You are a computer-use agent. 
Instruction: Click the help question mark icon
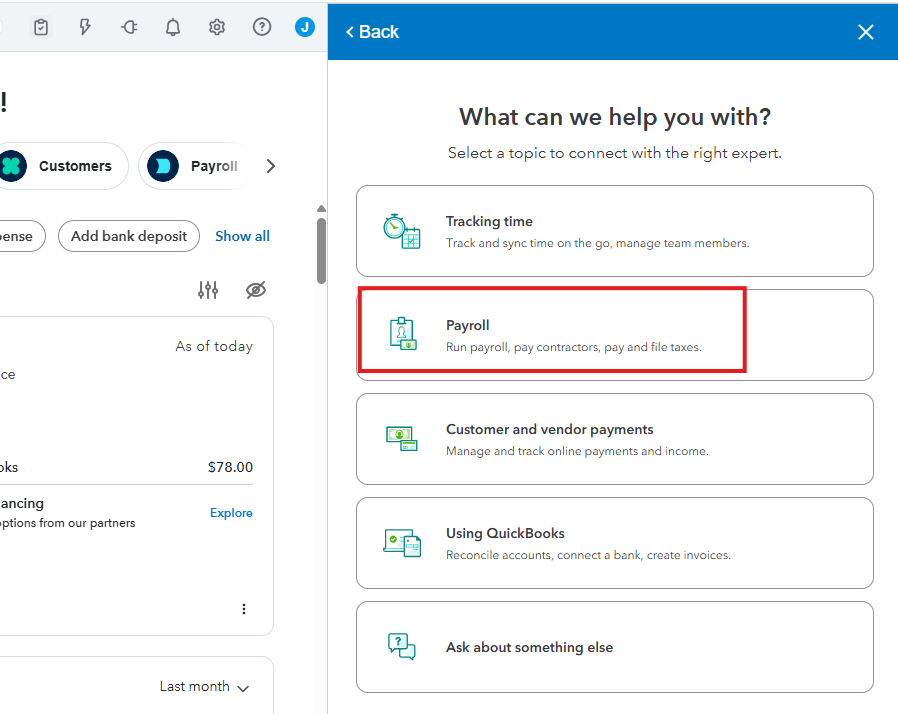pos(262,27)
